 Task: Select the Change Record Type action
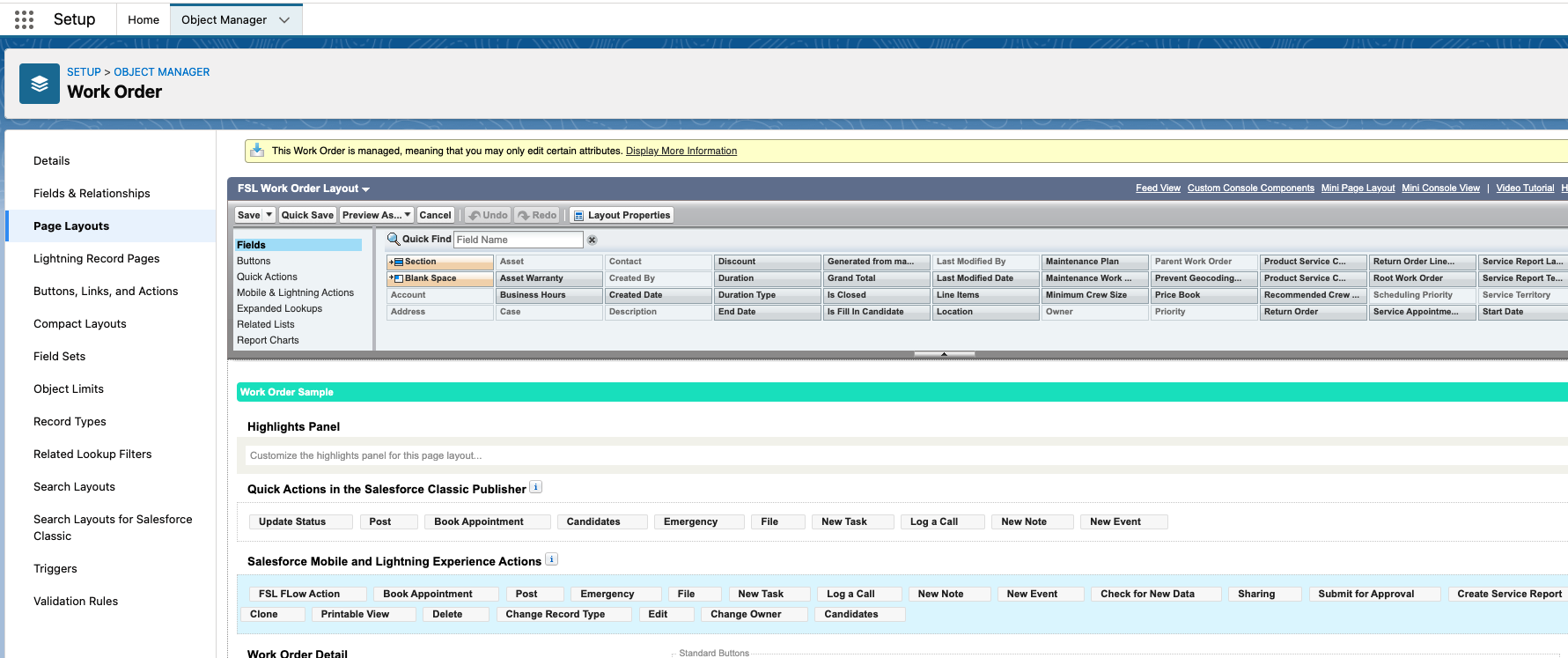(563, 614)
